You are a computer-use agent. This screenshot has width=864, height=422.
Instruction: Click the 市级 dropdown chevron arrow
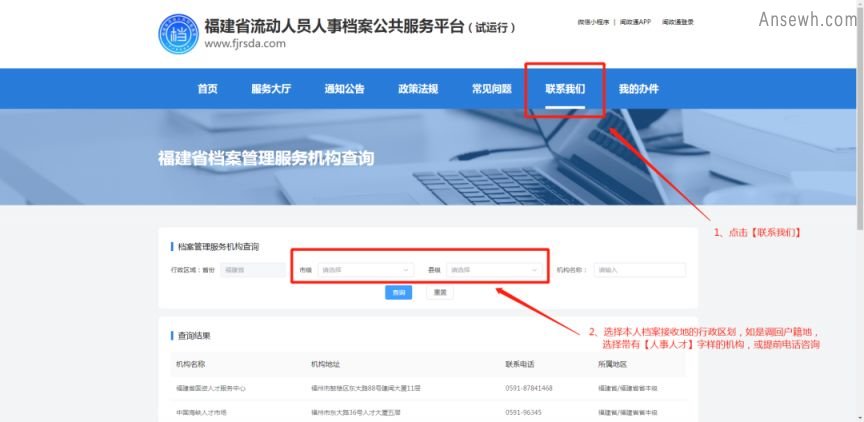tap(406, 270)
